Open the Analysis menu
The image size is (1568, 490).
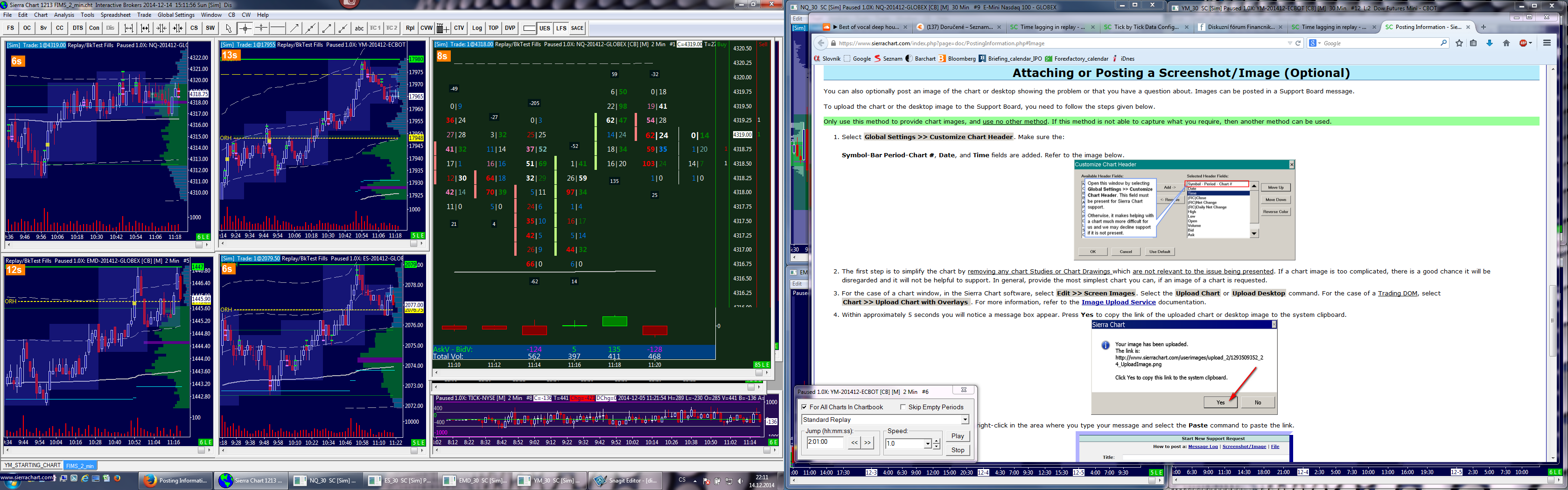64,14
